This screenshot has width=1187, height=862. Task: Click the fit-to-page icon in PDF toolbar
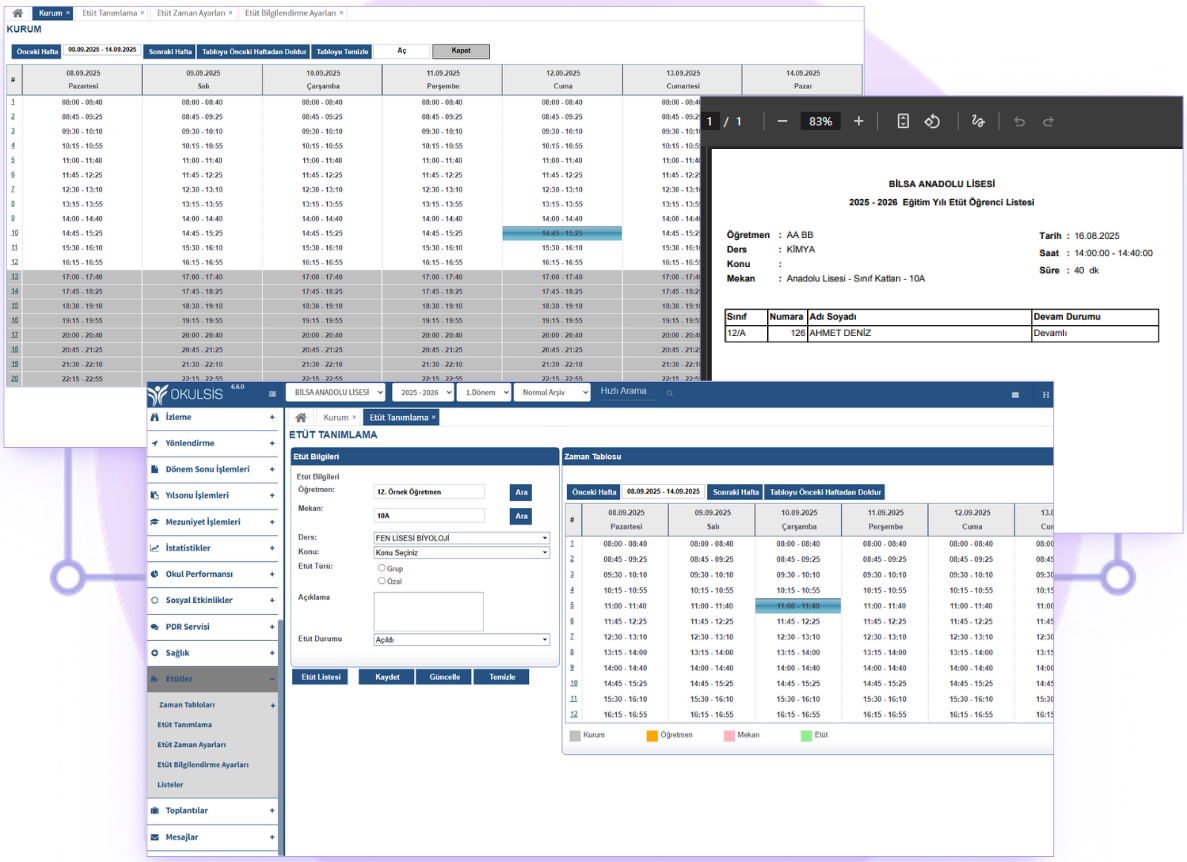(903, 121)
